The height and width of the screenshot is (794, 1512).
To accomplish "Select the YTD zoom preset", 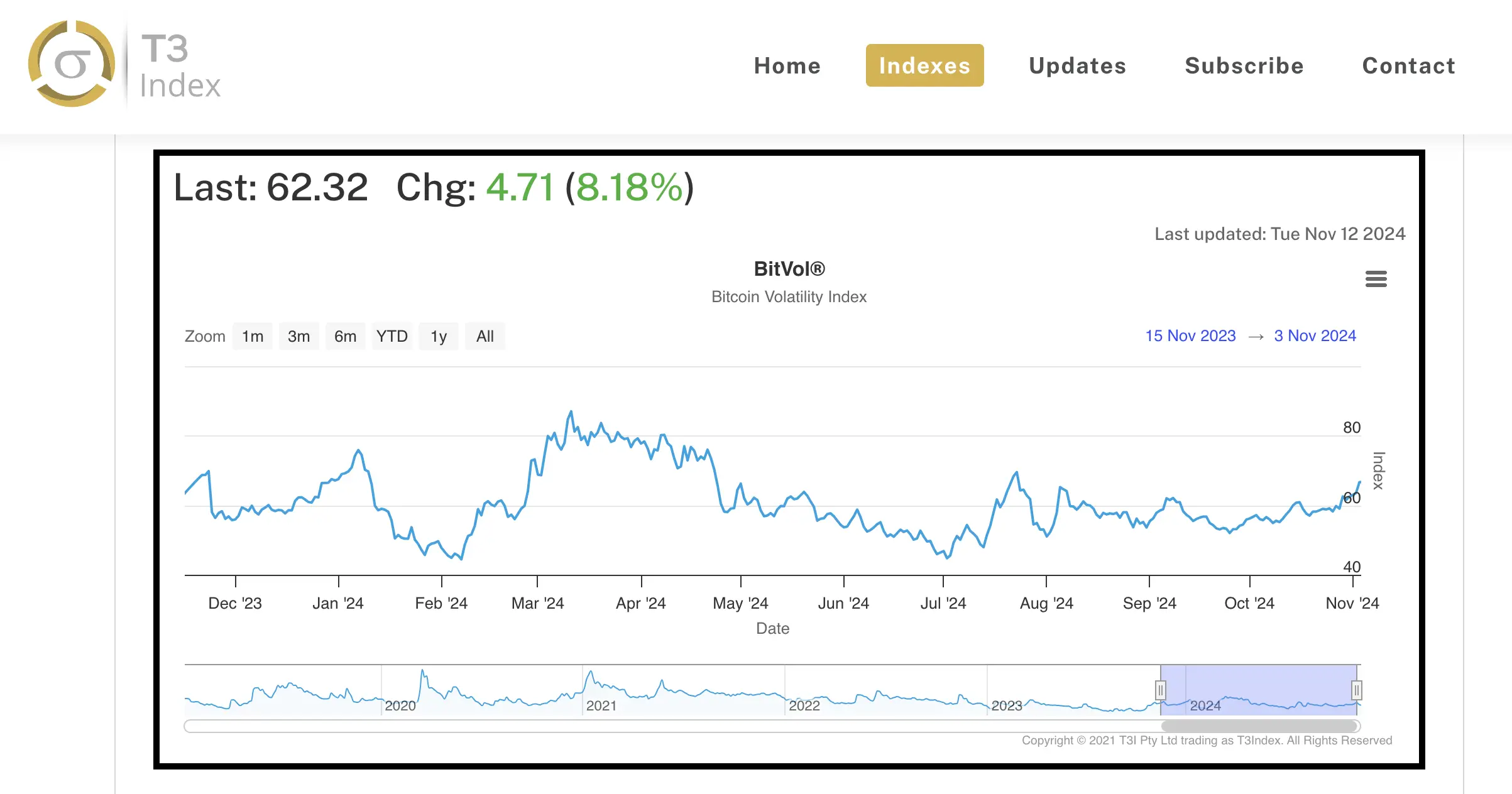I will click(392, 336).
